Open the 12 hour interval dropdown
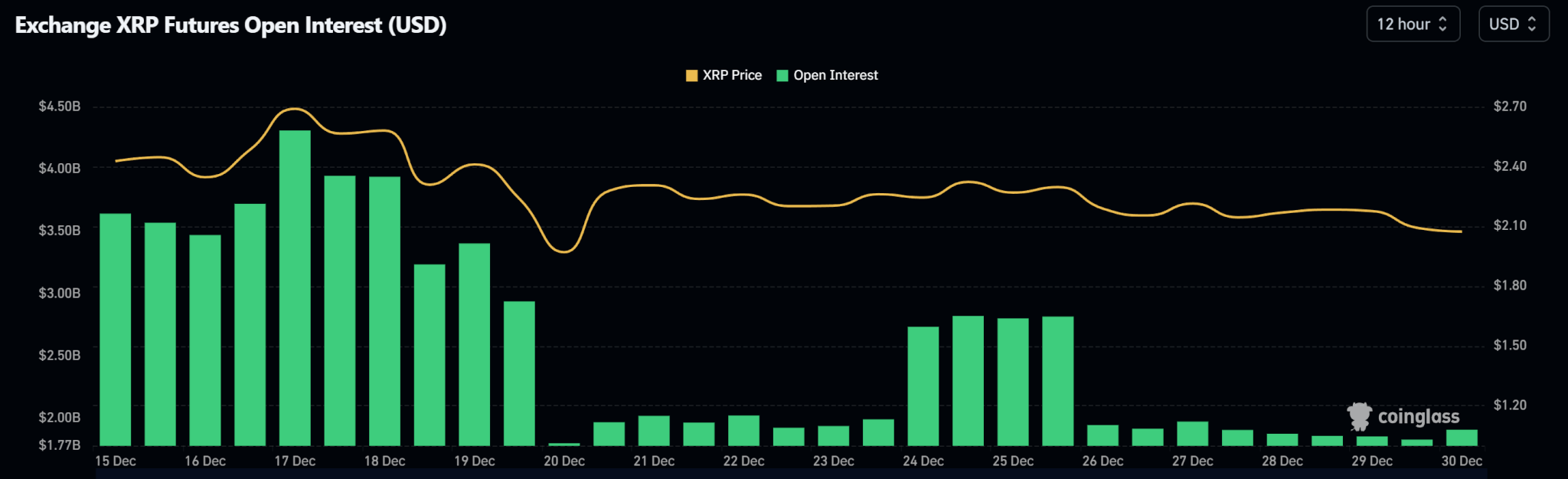This screenshot has height=479, width=1568. (1412, 25)
